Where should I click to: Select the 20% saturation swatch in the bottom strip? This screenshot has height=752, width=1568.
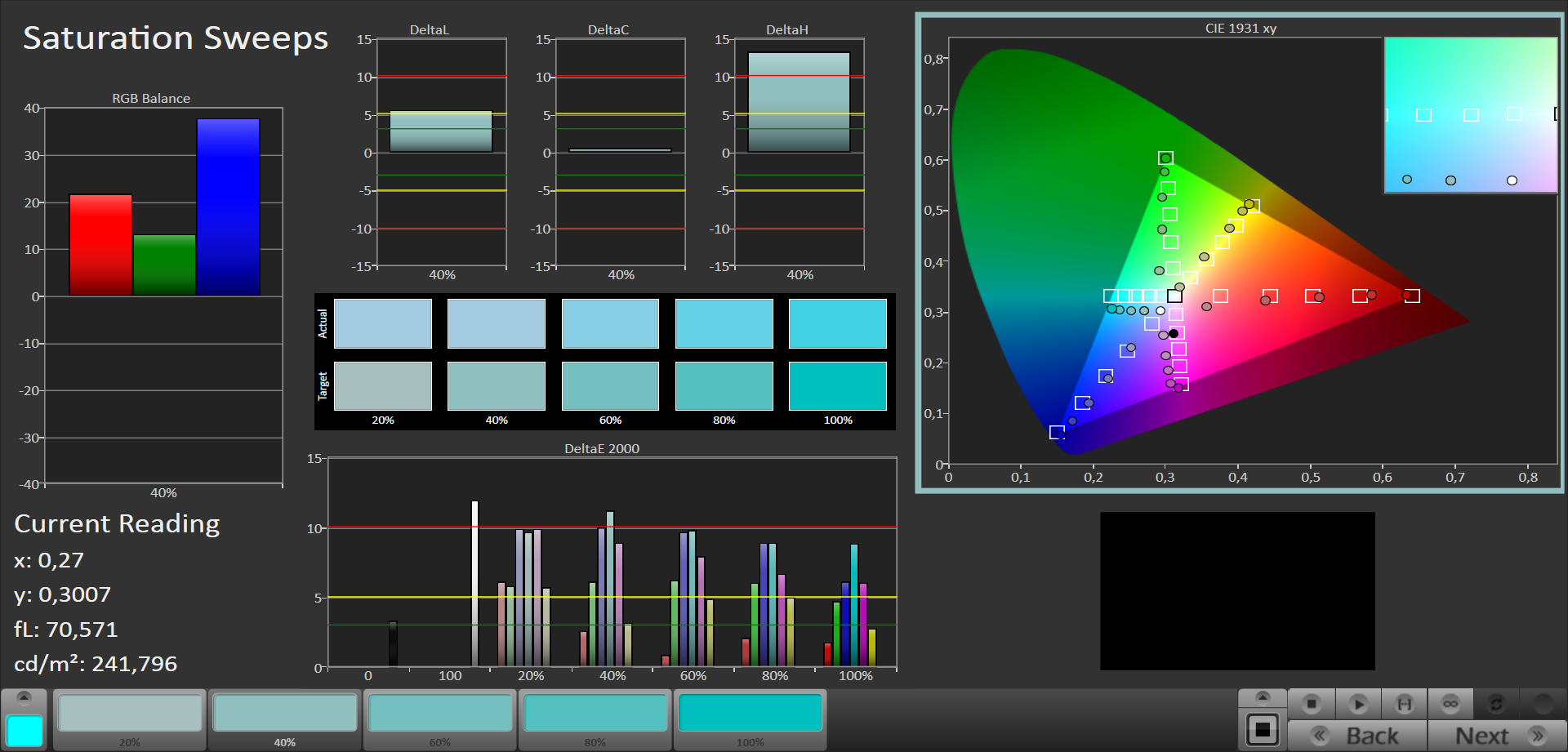pos(130,719)
